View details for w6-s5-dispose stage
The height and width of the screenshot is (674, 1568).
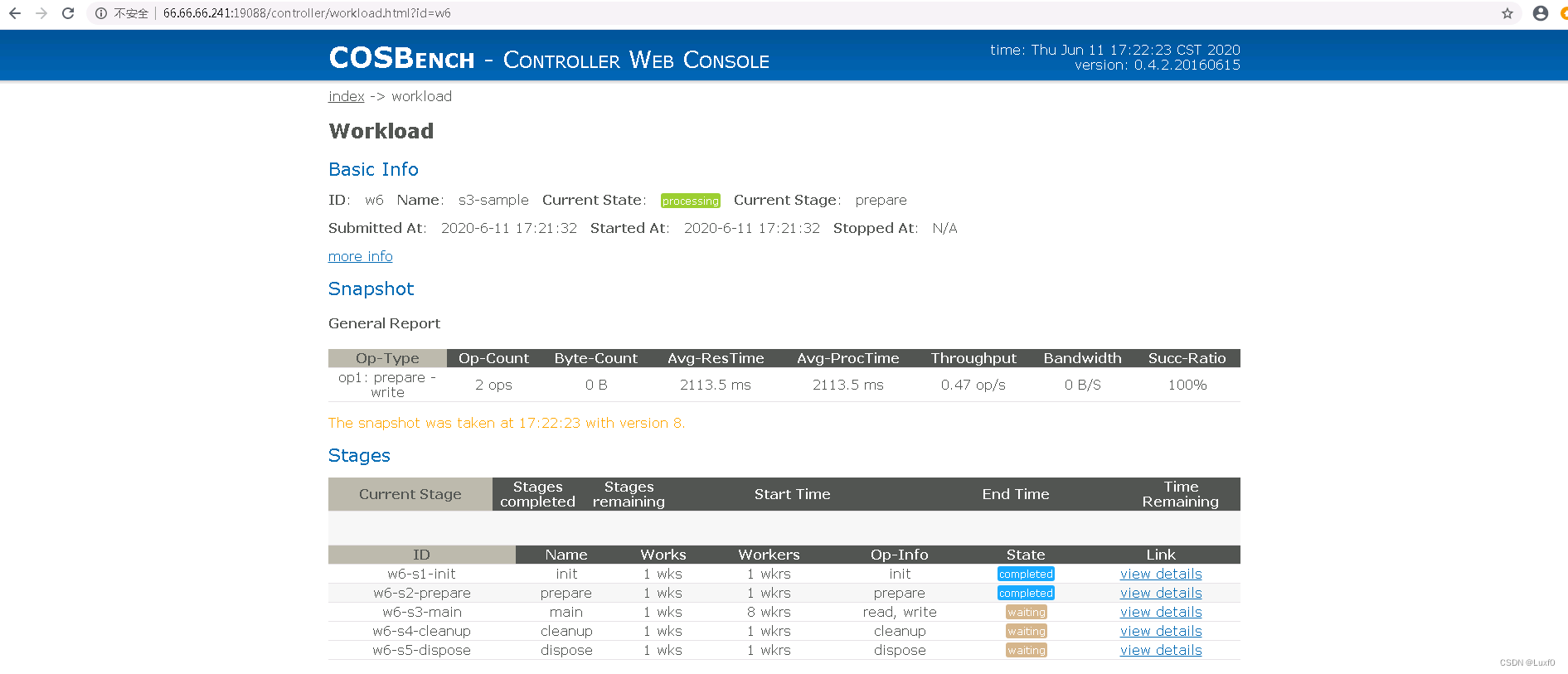pyautogui.click(x=1161, y=650)
